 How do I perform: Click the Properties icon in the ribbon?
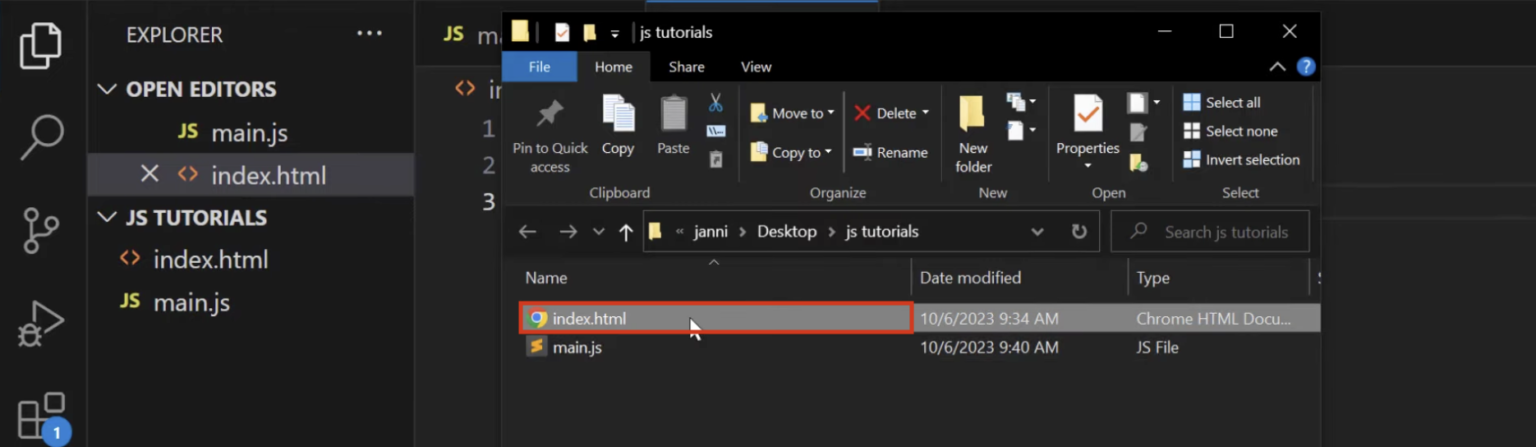tap(1087, 115)
